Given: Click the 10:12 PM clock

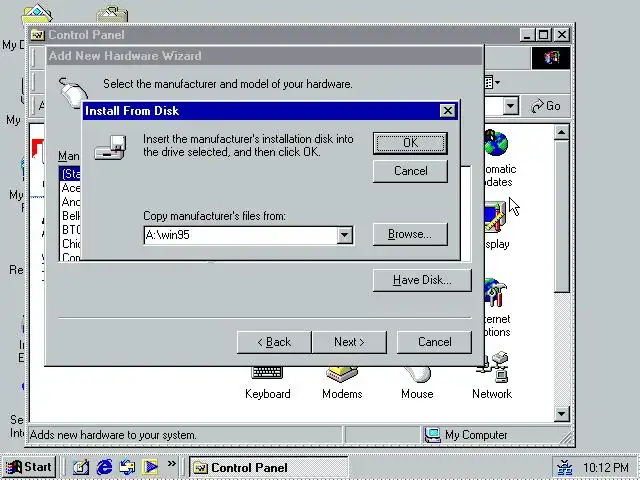Looking at the screenshot, I should pos(606,468).
